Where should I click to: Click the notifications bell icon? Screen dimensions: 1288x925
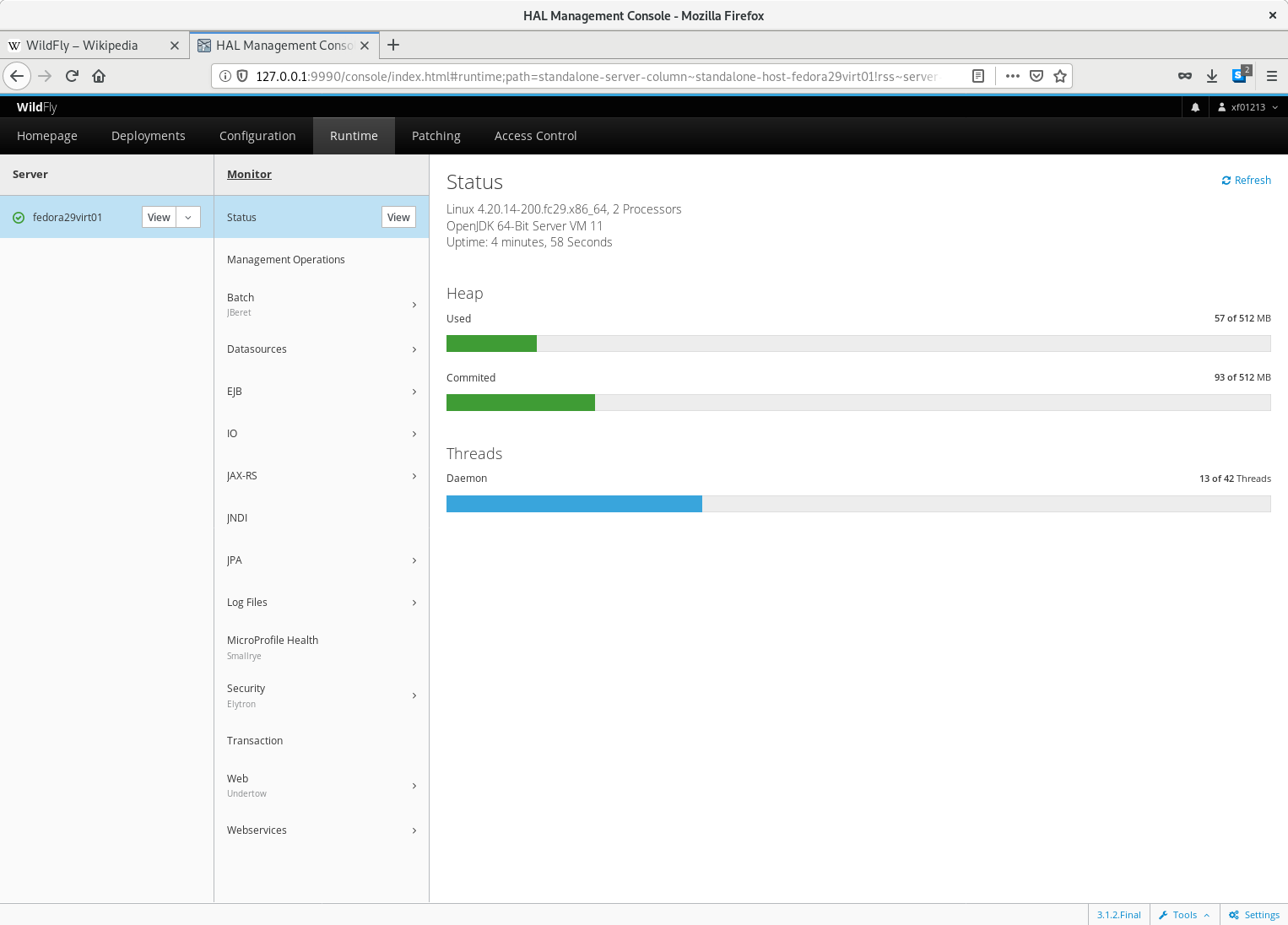click(1195, 107)
